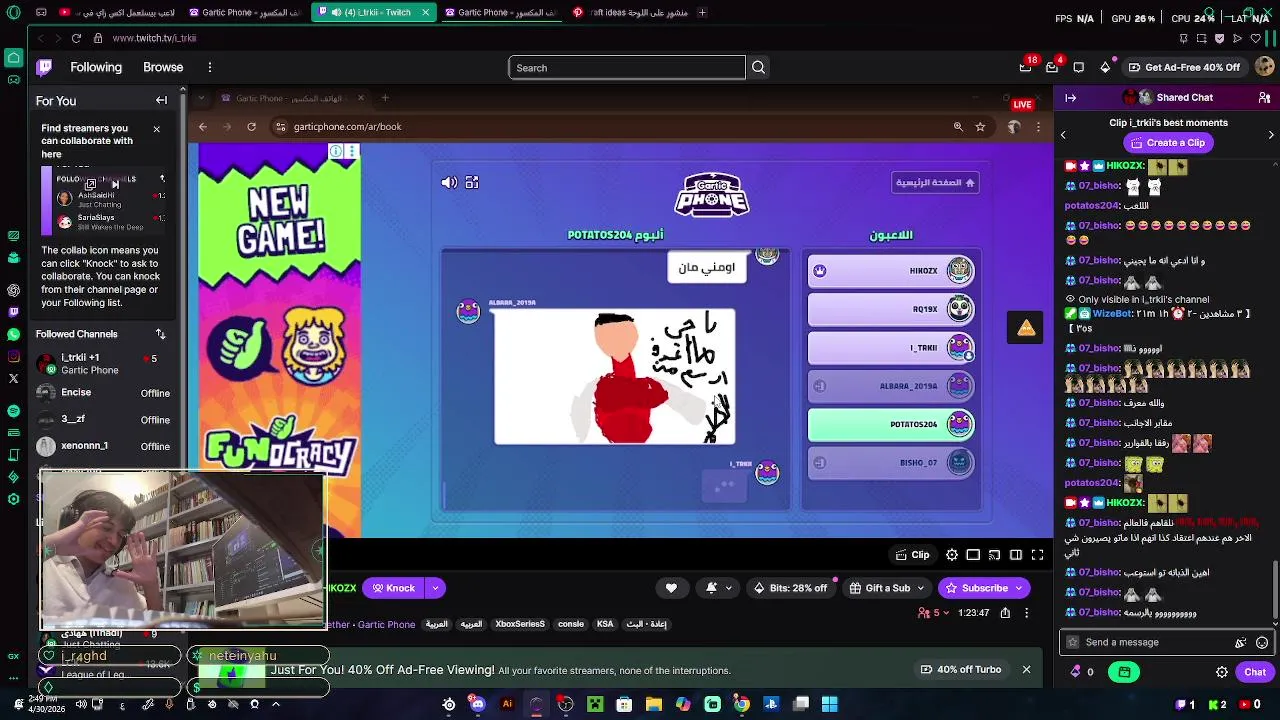Dismiss the 40% off Turbo banner

(1026, 669)
